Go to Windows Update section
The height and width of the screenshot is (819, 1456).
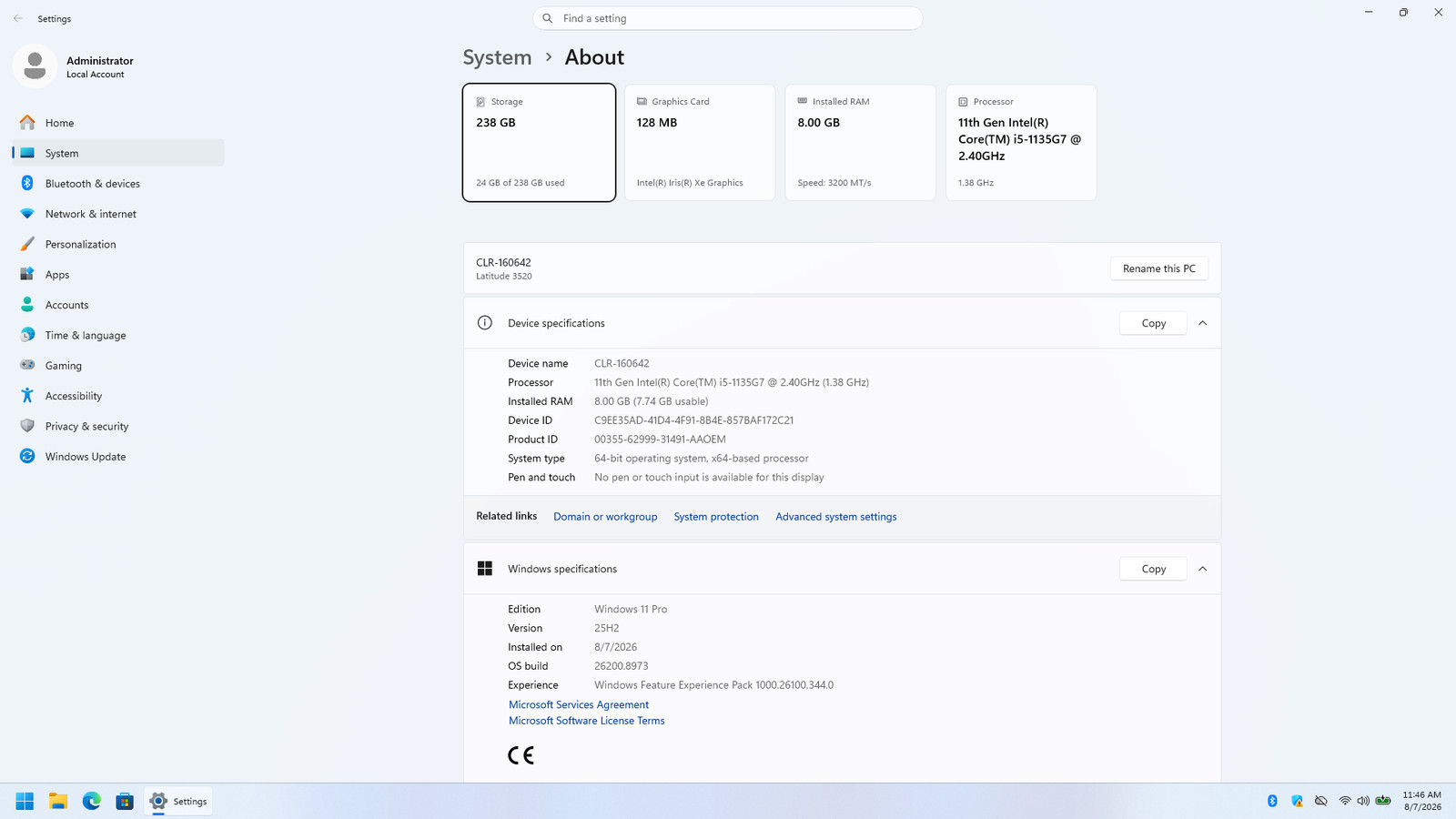(118, 456)
